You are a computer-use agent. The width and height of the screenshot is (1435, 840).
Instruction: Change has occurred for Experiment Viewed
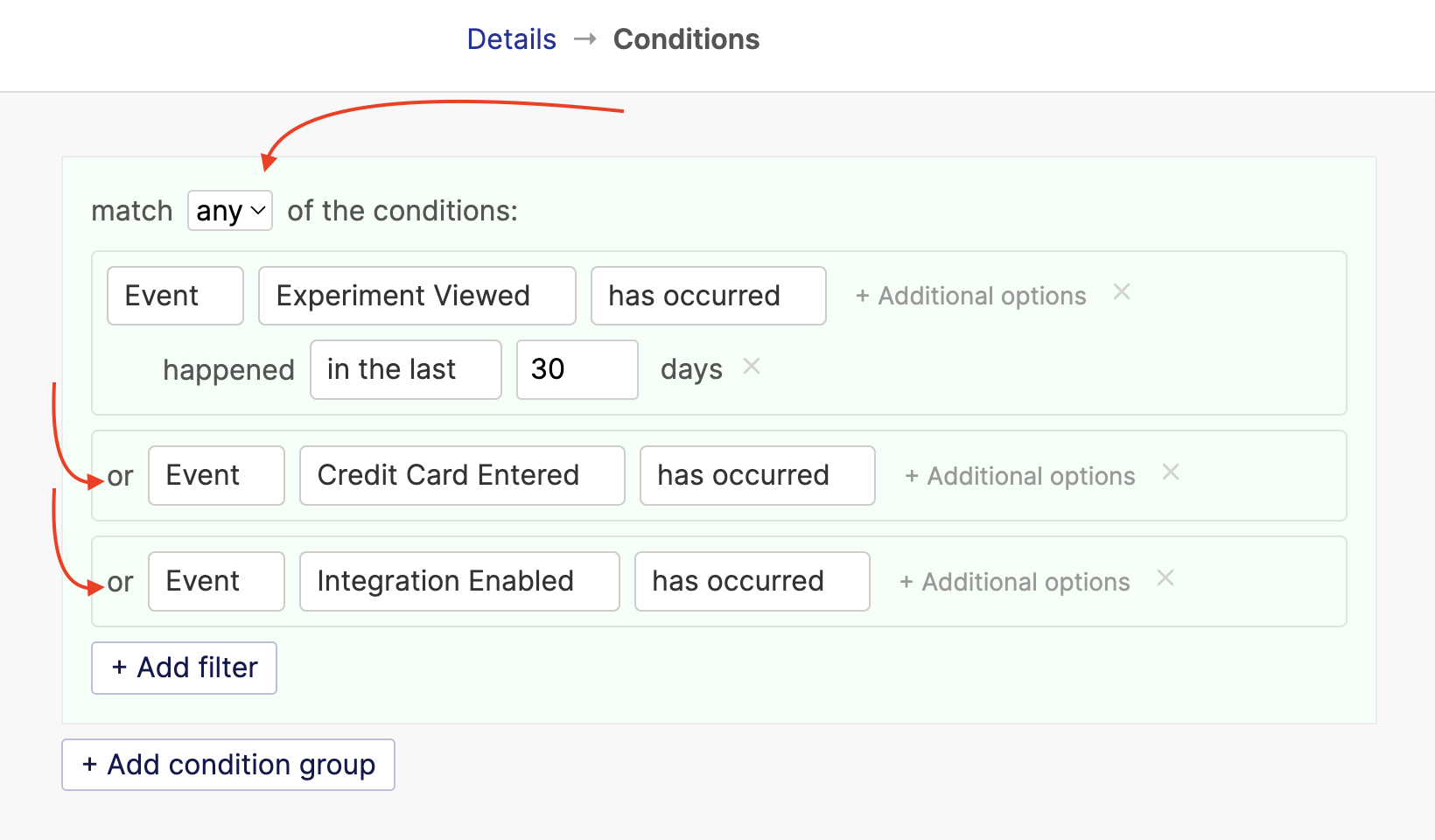click(x=709, y=296)
